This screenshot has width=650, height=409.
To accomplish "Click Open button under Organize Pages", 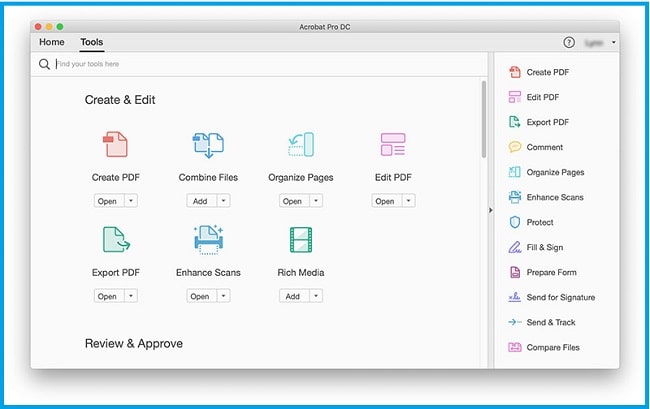I will (x=294, y=201).
